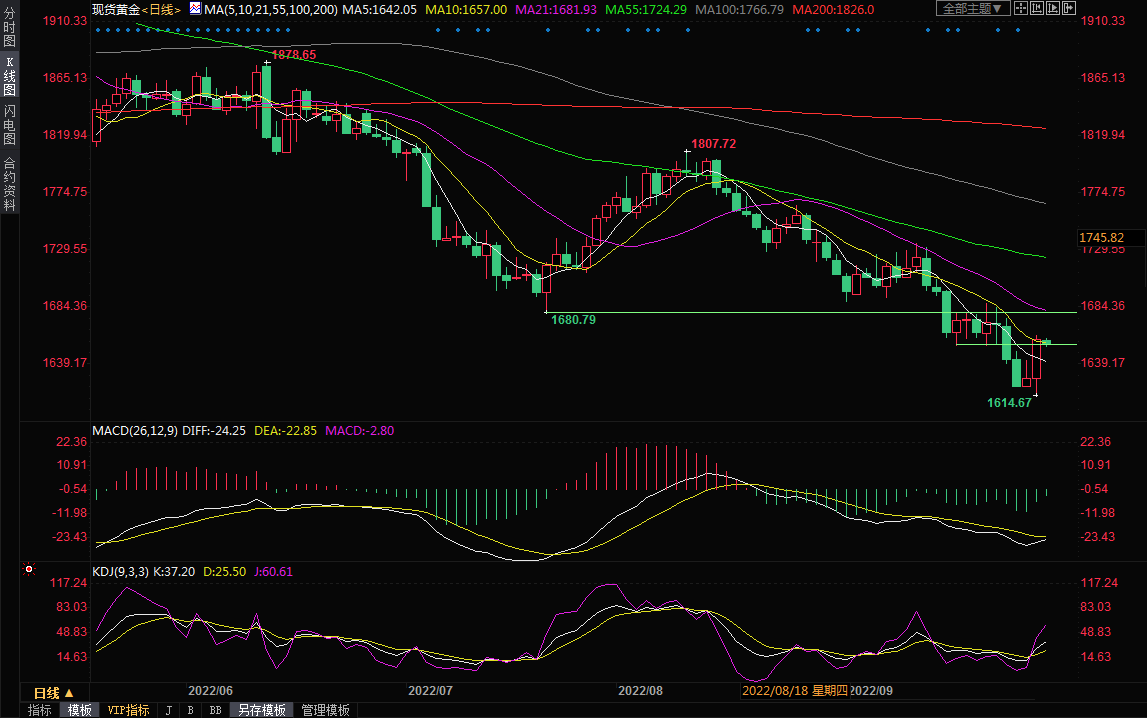The image size is (1147, 718).
Task: Open 合约资料 in the sidebar
Action: click(9, 184)
